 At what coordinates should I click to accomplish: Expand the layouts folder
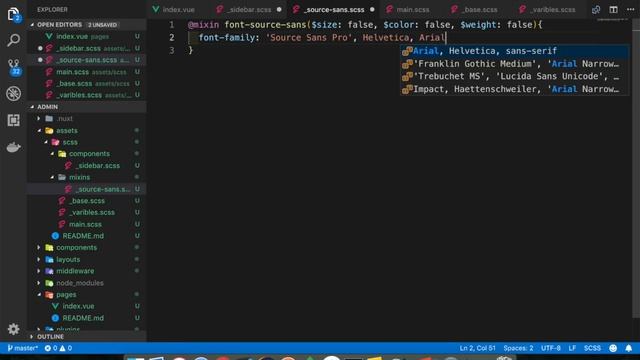[x=86, y=260]
